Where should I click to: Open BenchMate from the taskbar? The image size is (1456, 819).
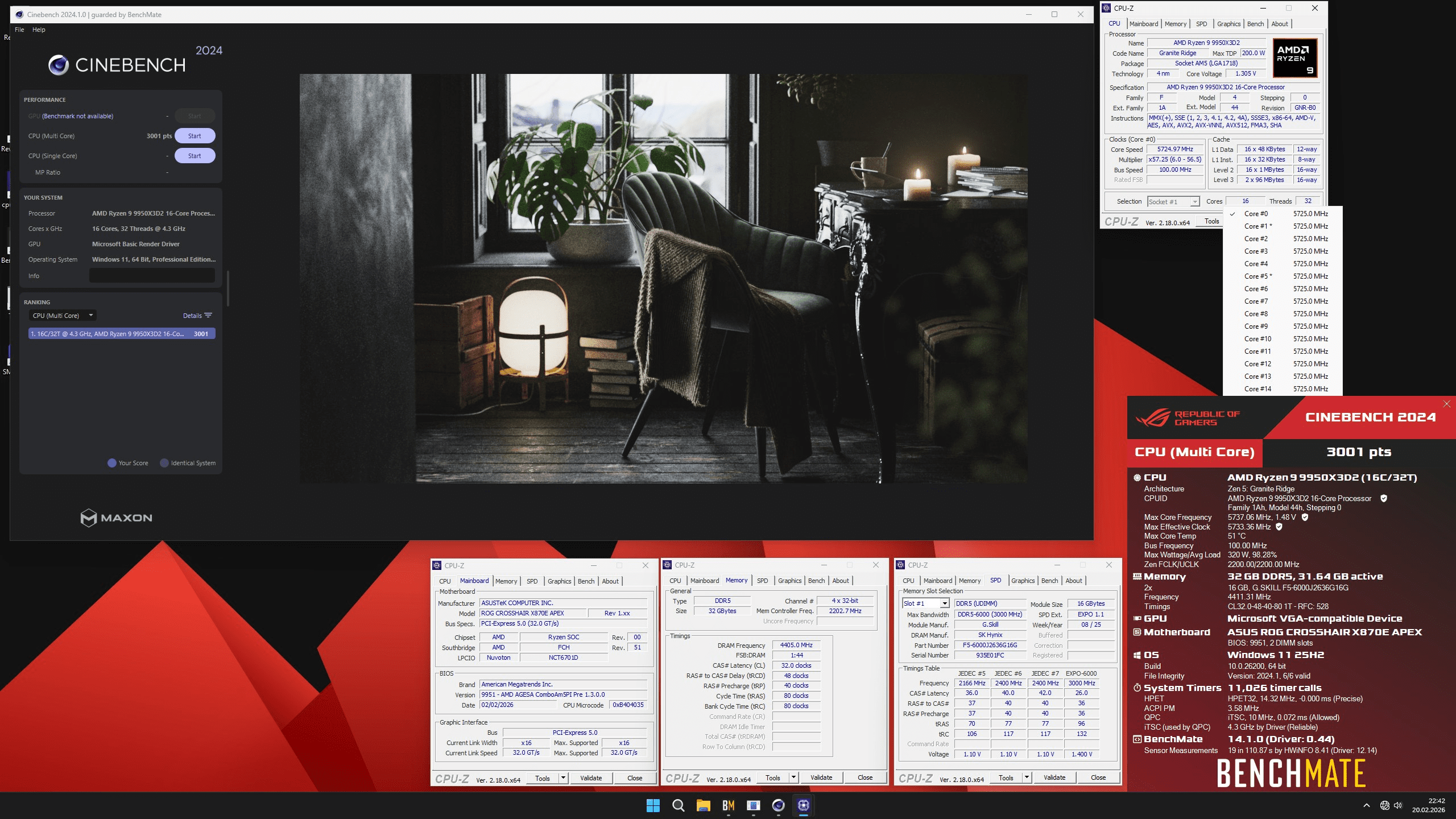pos(728,805)
